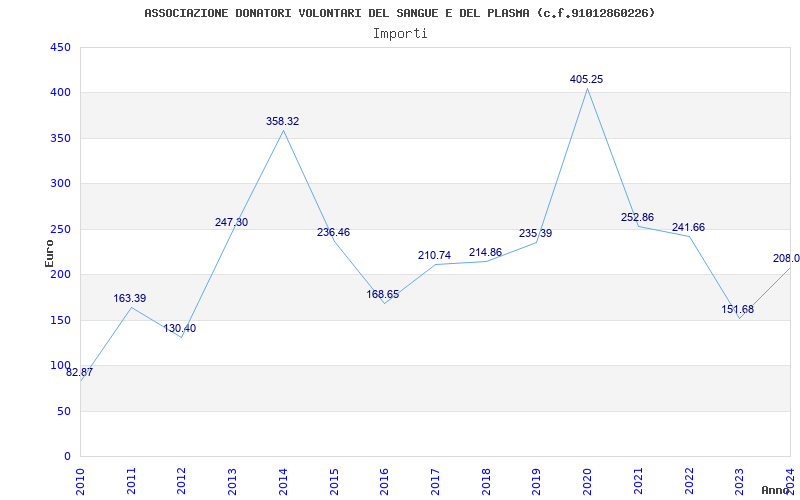
Task: Click the 2016 x-axis tick label
Action: 384,482
